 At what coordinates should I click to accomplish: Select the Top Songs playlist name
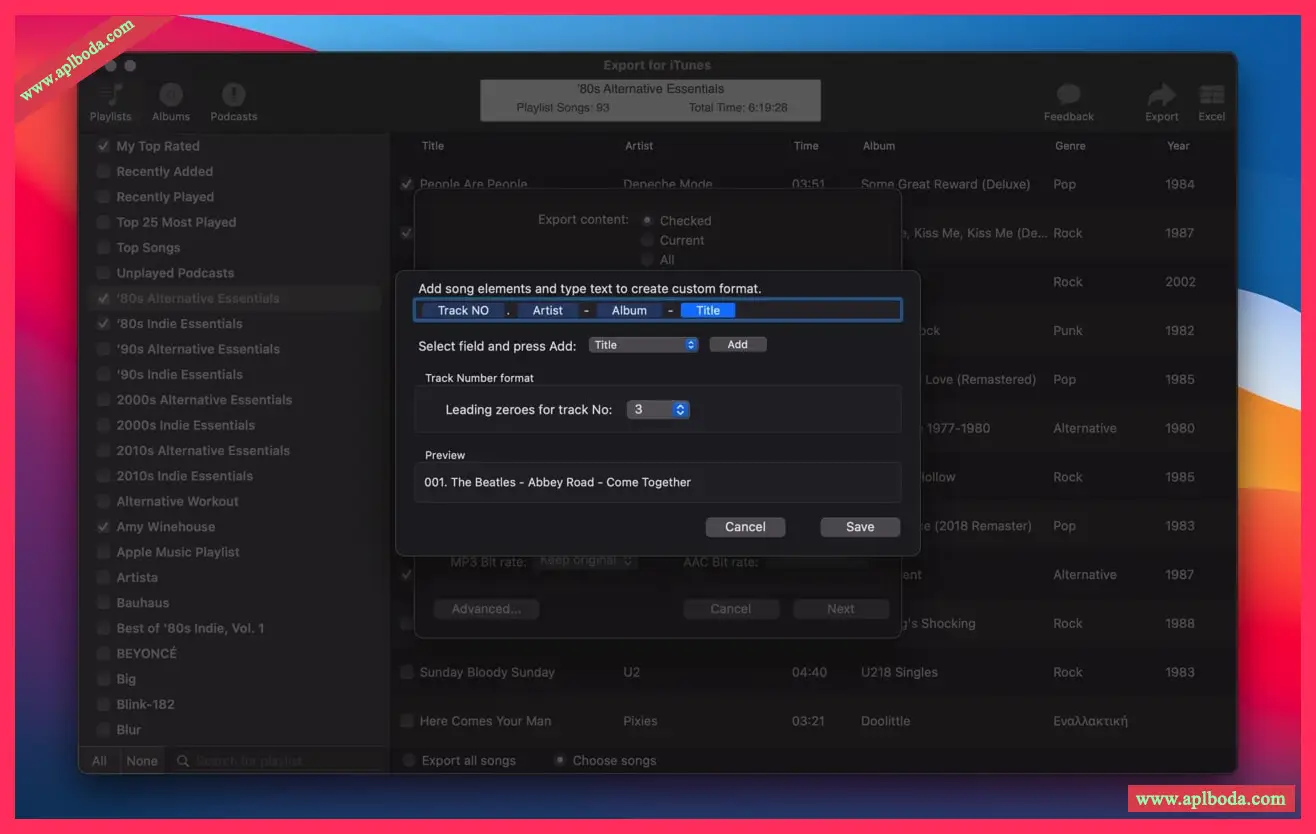(148, 248)
